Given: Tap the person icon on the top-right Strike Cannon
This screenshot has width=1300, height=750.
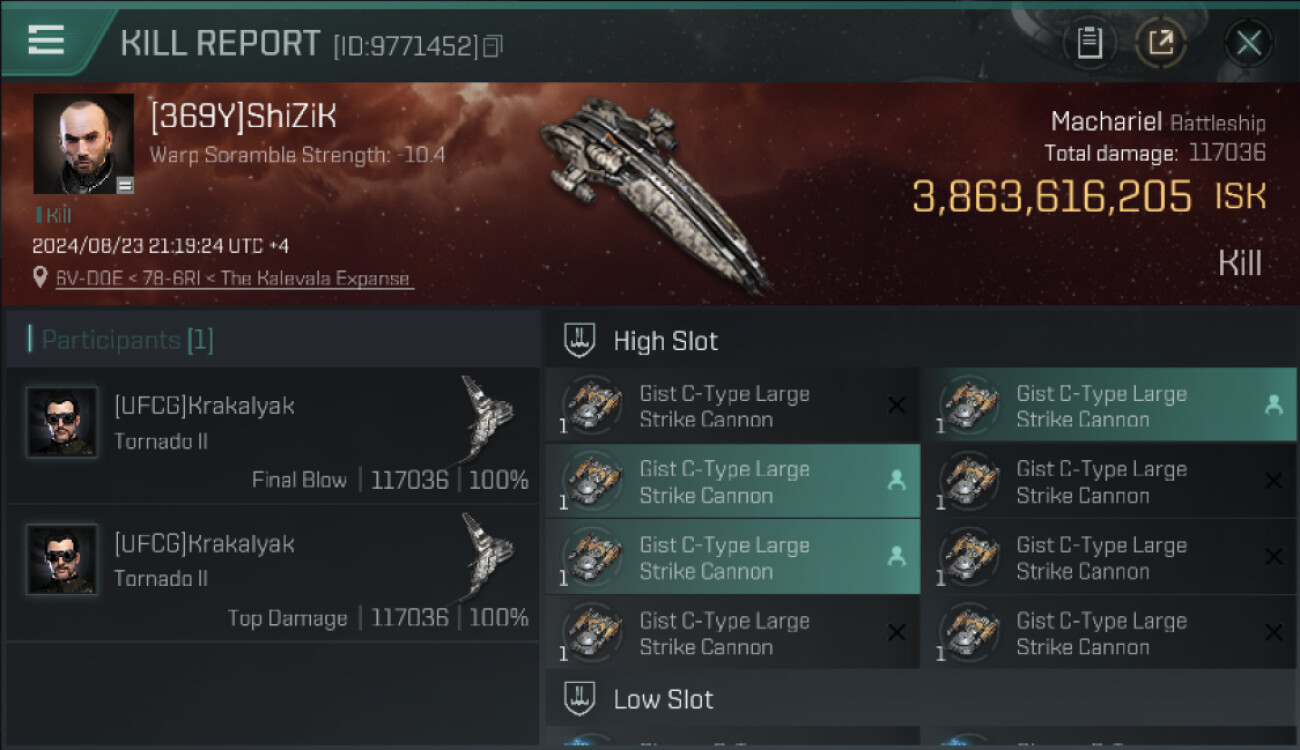Looking at the screenshot, I should coord(1273,405).
